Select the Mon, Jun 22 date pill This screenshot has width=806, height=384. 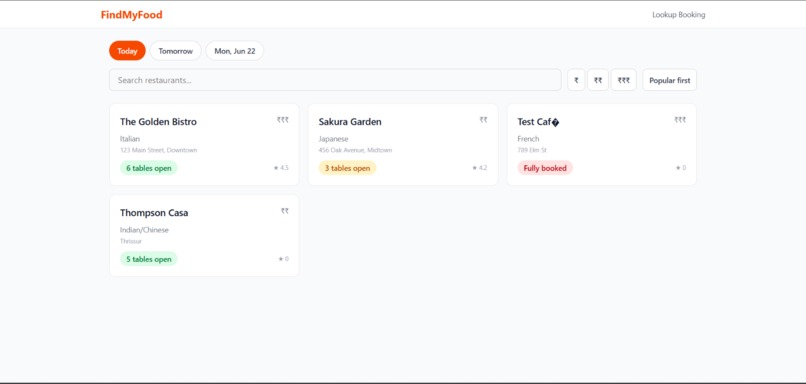(234, 51)
